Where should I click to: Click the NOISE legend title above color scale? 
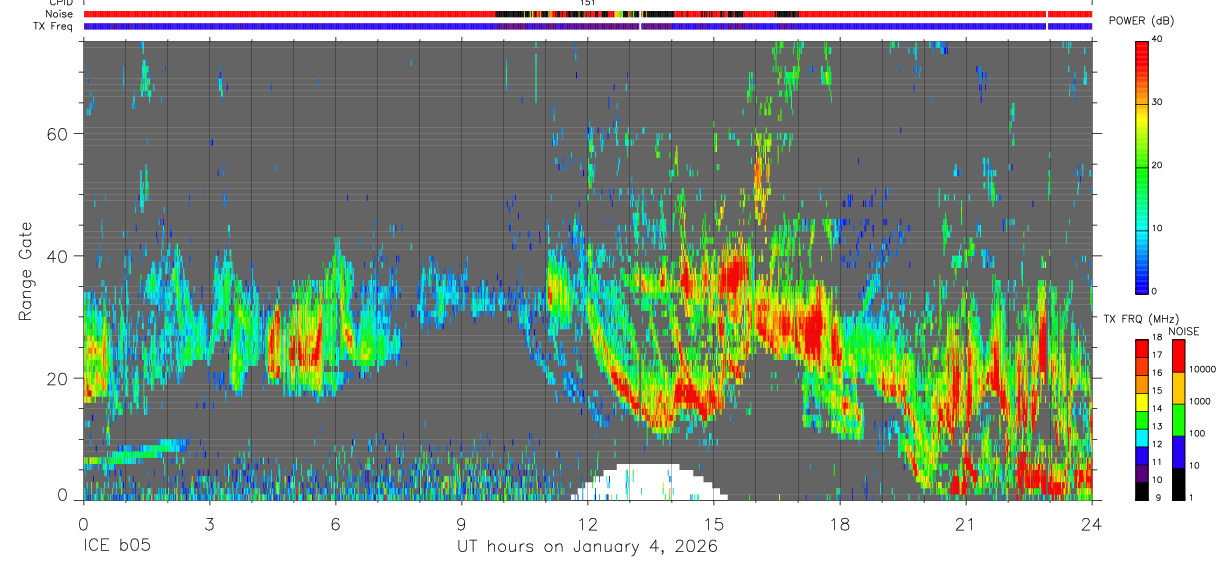pos(1183,331)
